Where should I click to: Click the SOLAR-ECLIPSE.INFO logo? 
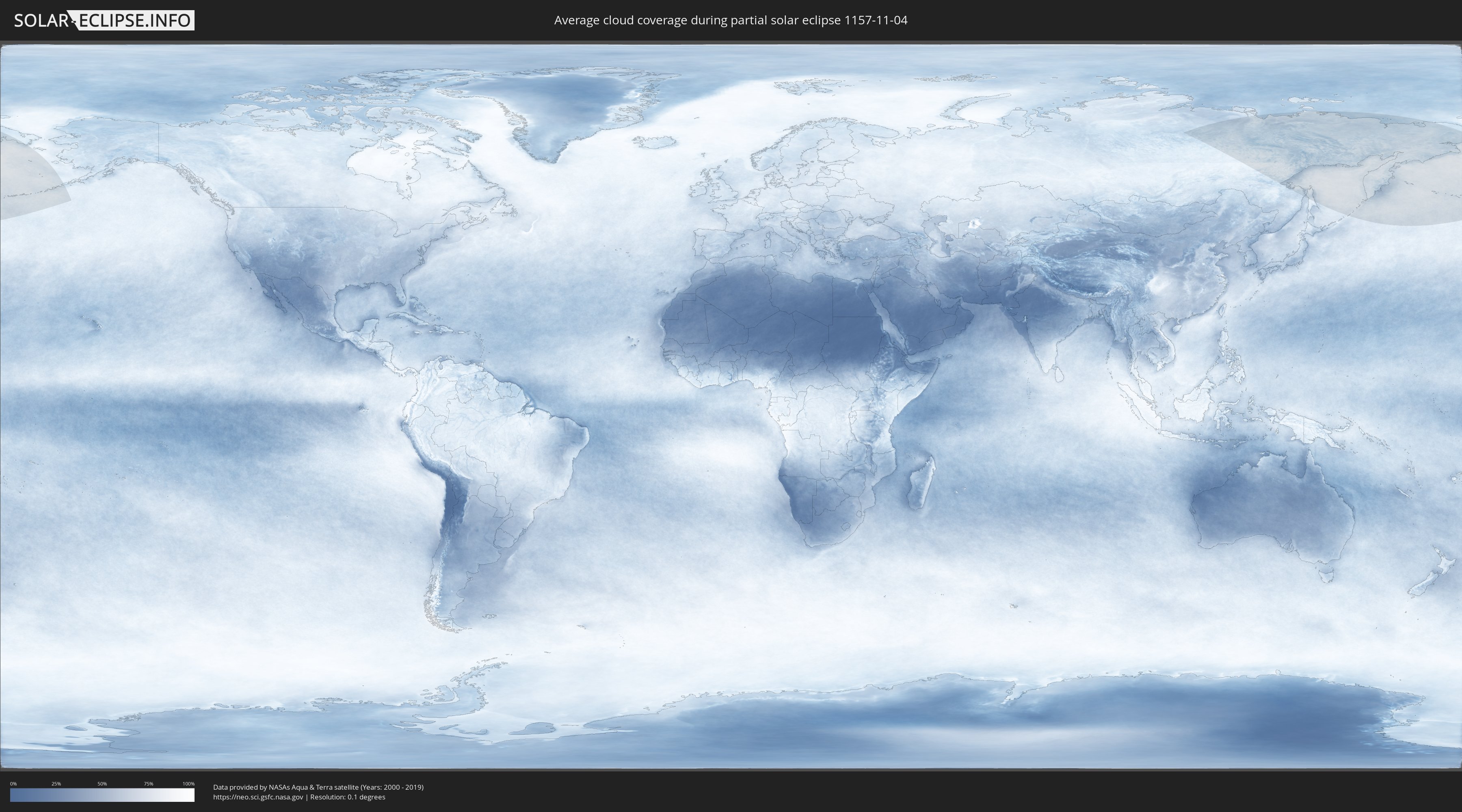pos(103,20)
